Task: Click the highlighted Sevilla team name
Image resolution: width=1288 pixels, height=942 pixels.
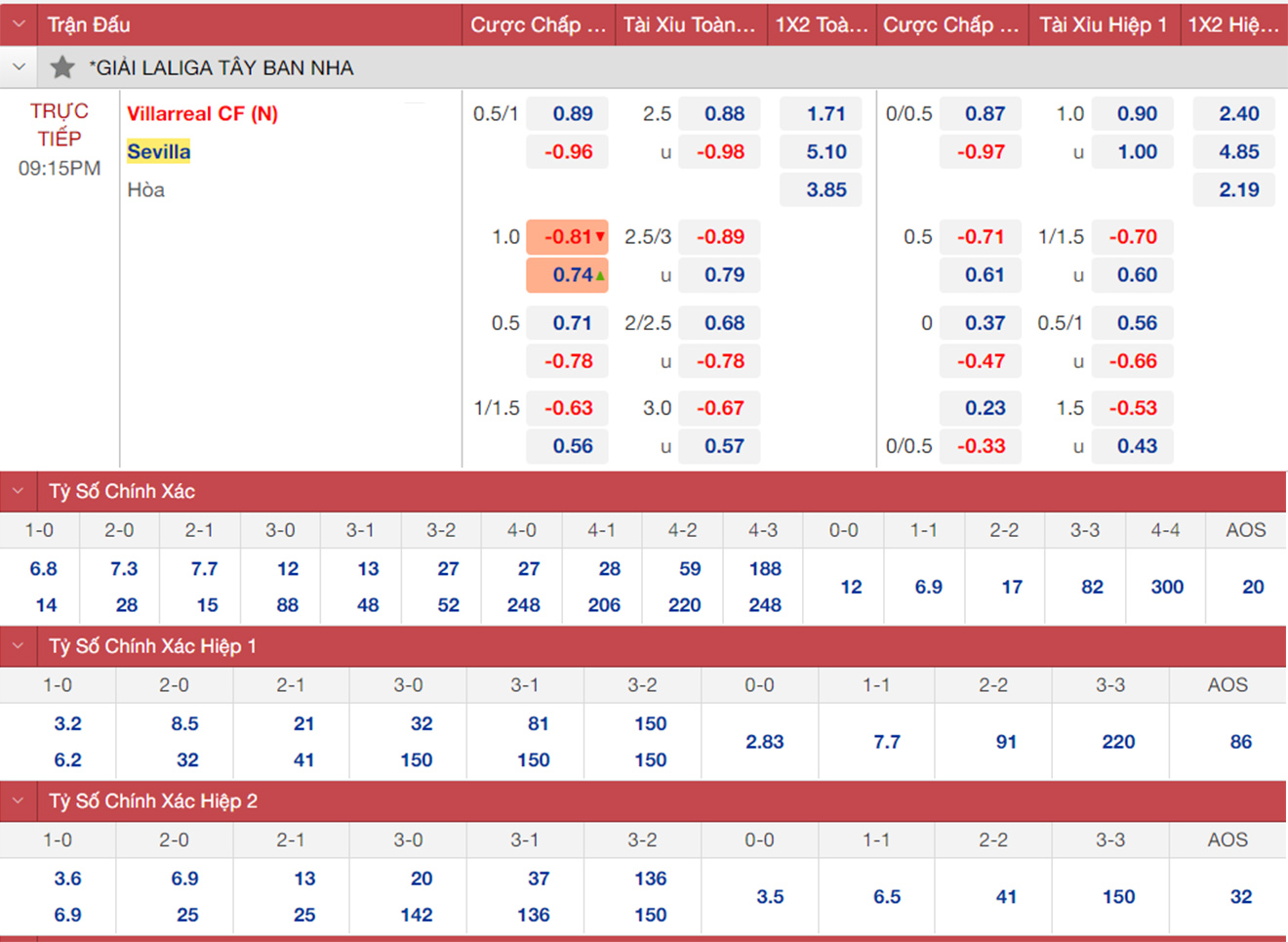Action: tap(158, 151)
